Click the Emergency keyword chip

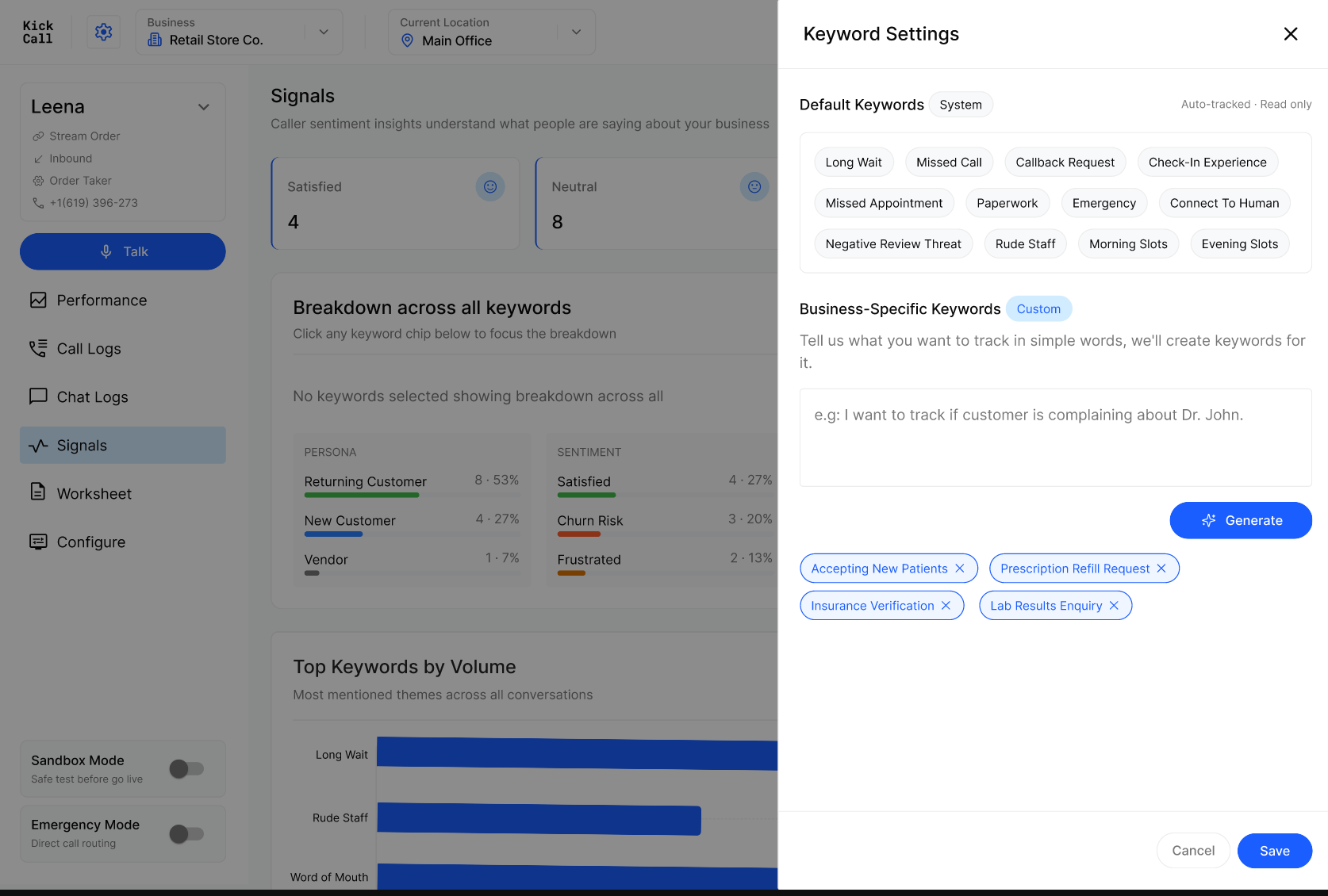pos(1104,204)
